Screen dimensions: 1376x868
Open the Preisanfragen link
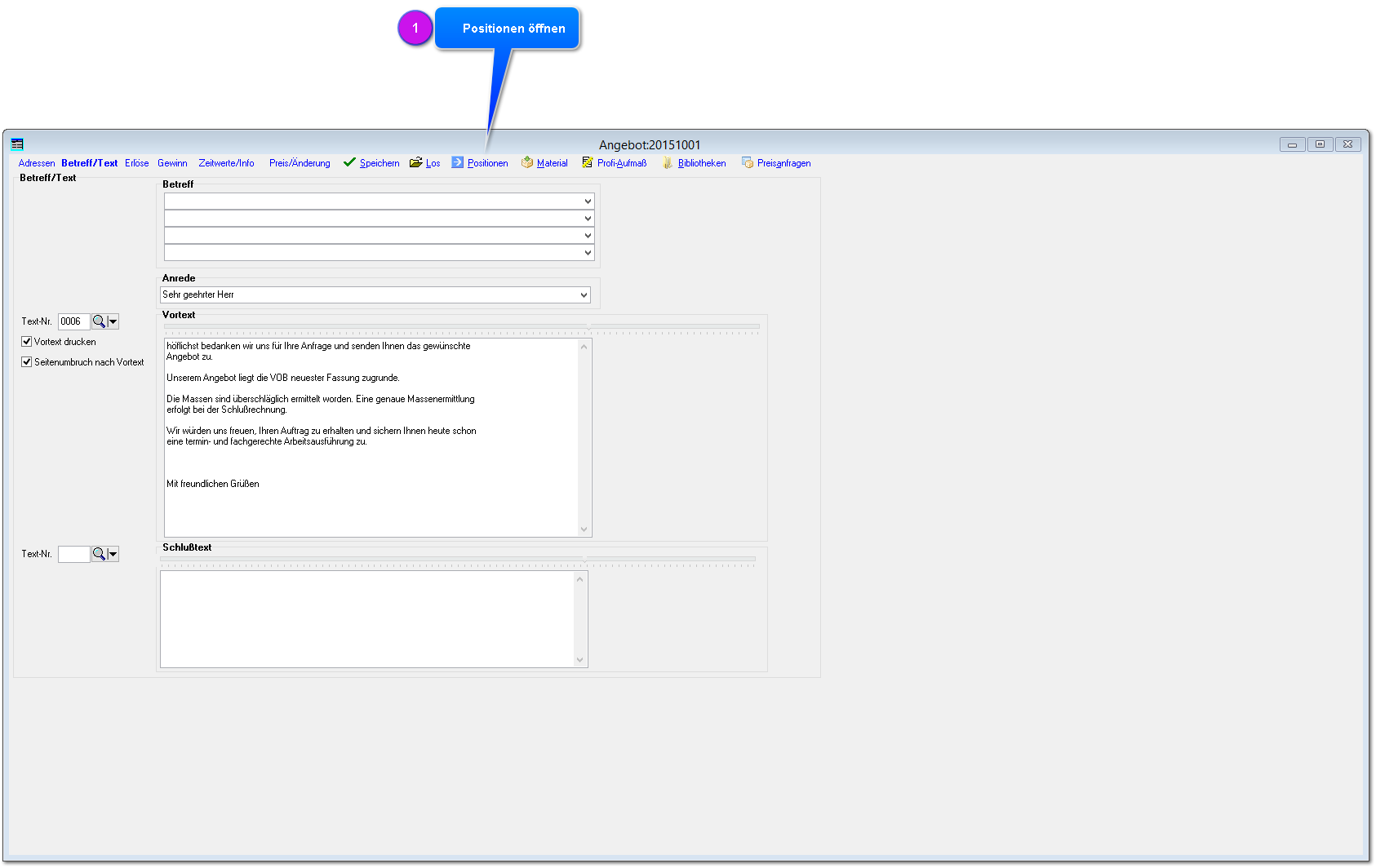pyautogui.click(x=784, y=163)
